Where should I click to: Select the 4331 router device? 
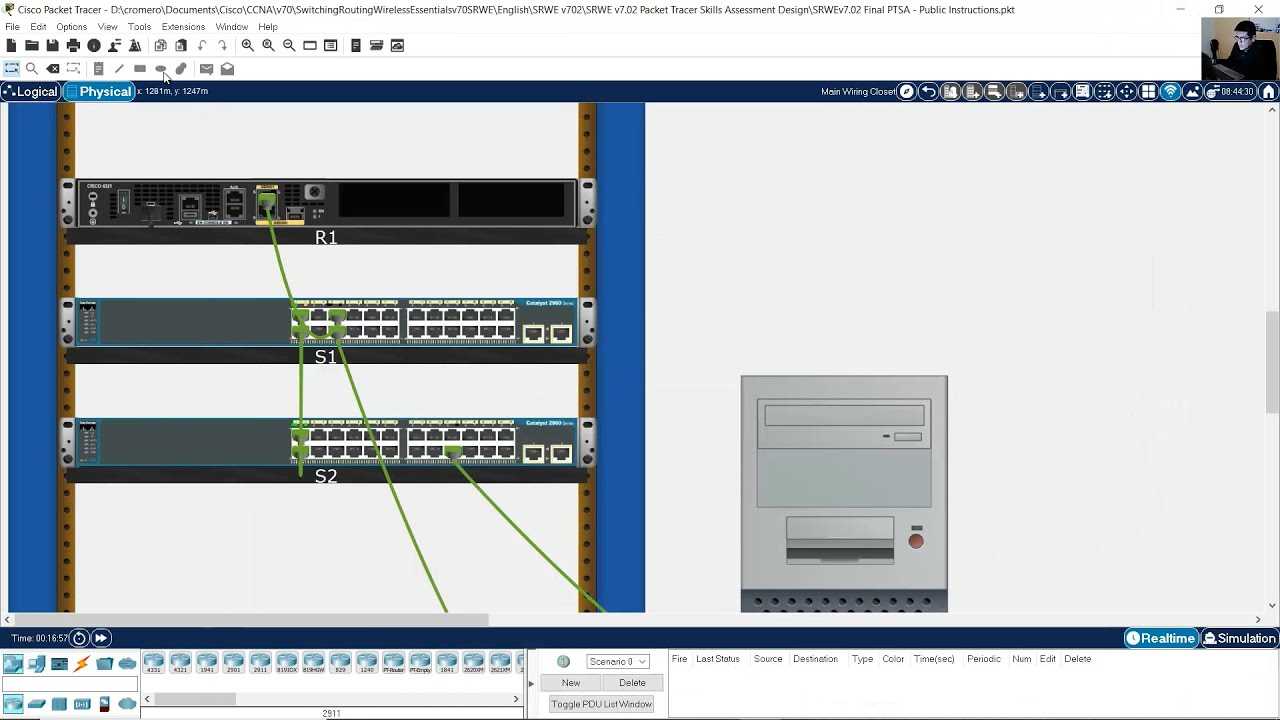(154, 663)
